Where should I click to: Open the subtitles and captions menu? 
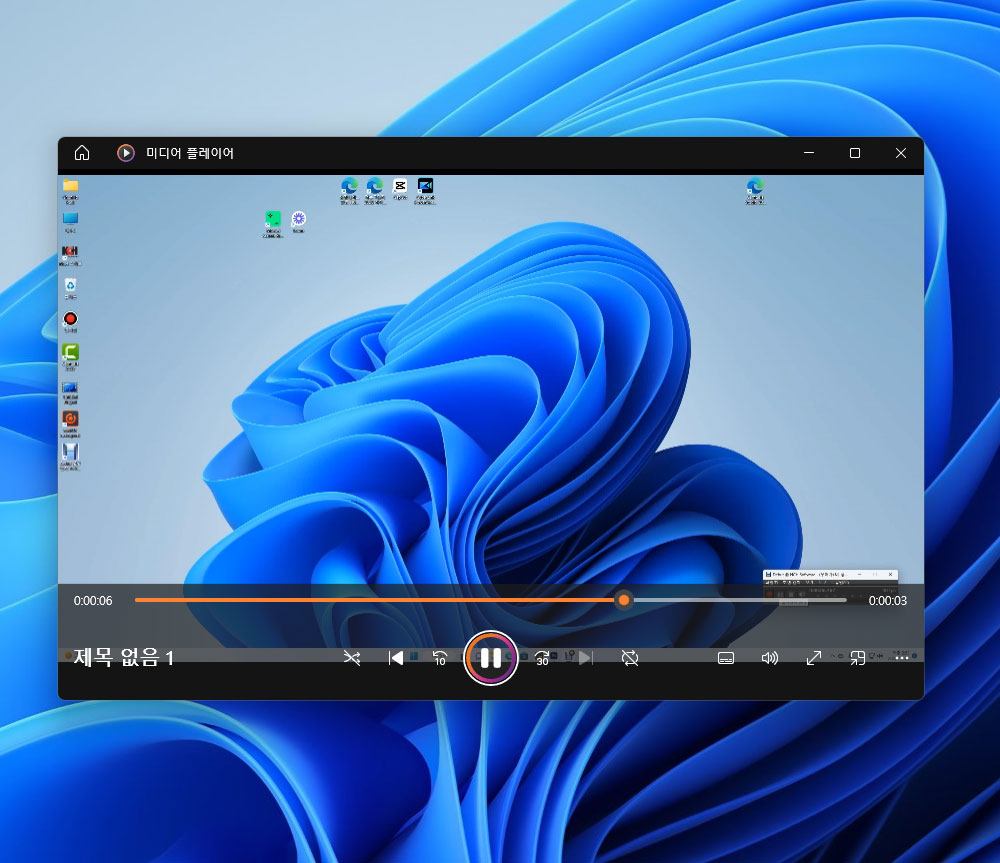[726, 658]
